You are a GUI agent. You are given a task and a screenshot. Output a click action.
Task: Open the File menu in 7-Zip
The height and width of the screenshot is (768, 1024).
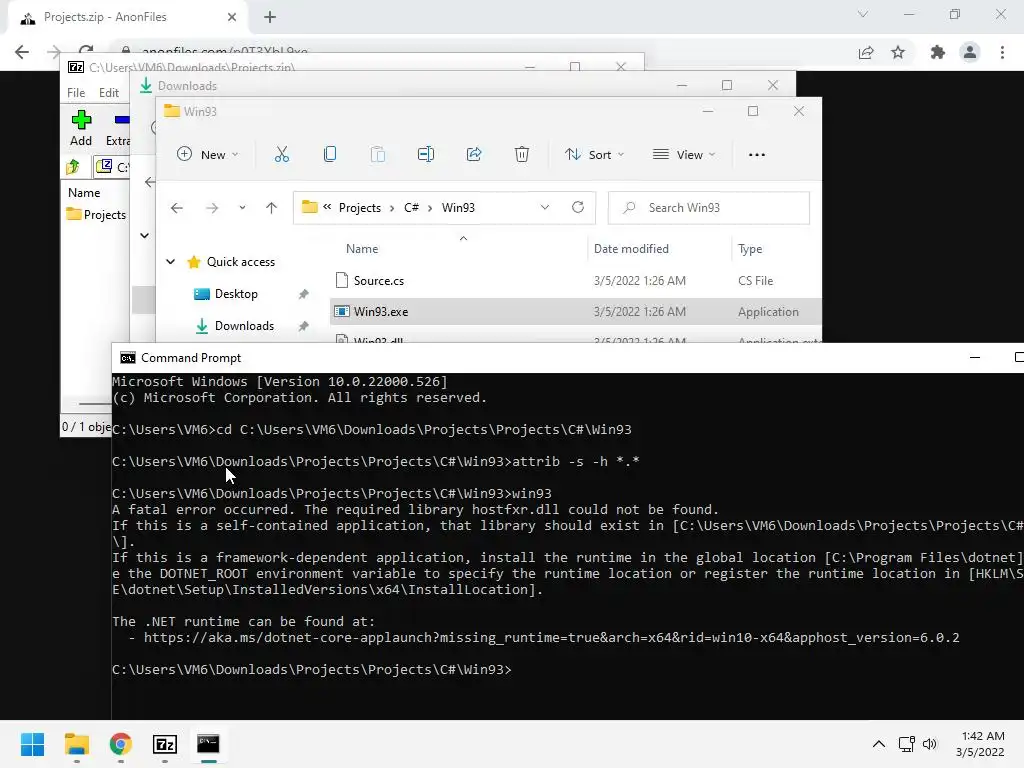click(76, 93)
